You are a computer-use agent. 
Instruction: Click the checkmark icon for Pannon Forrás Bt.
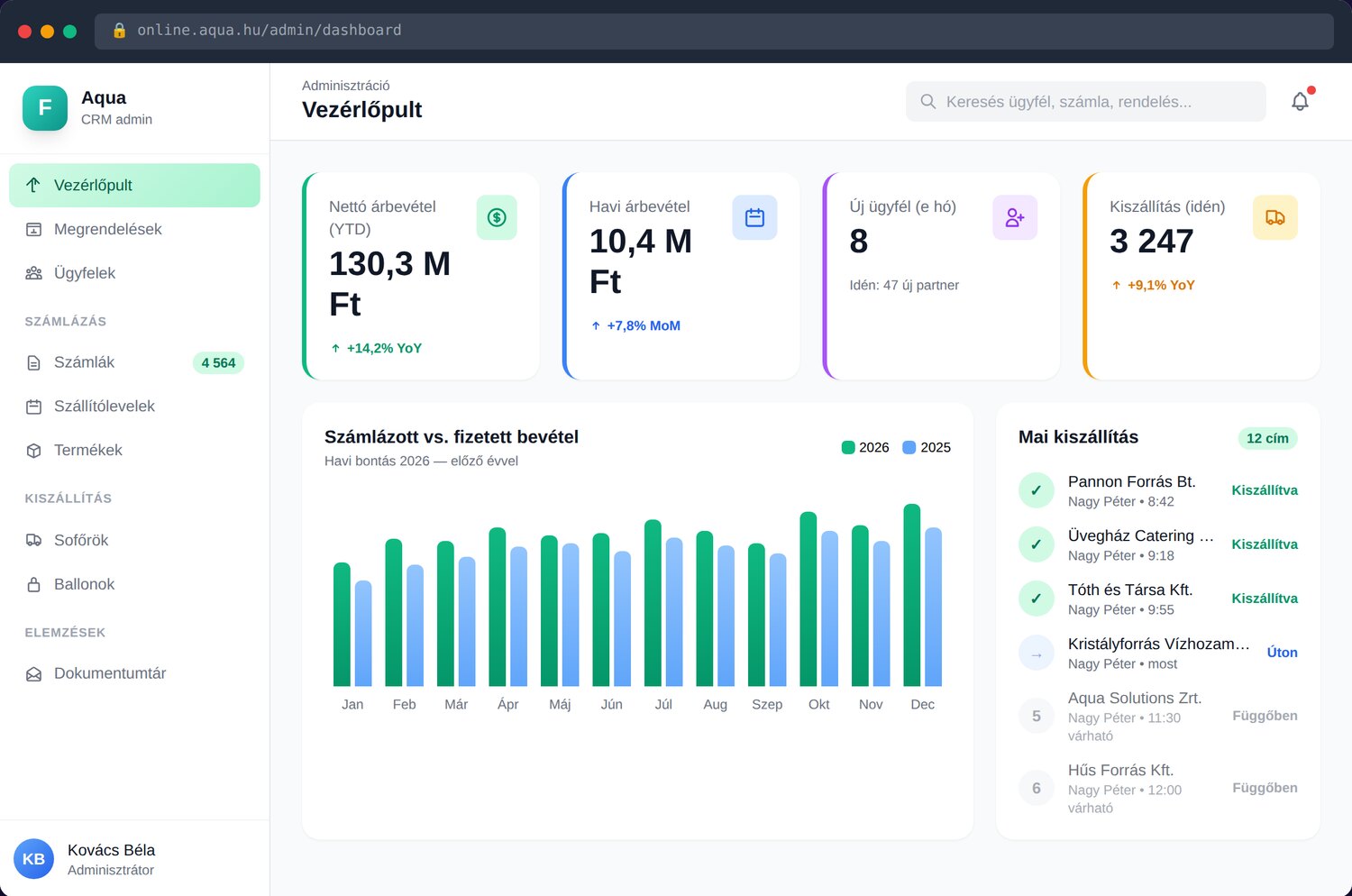click(x=1037, y=490)
